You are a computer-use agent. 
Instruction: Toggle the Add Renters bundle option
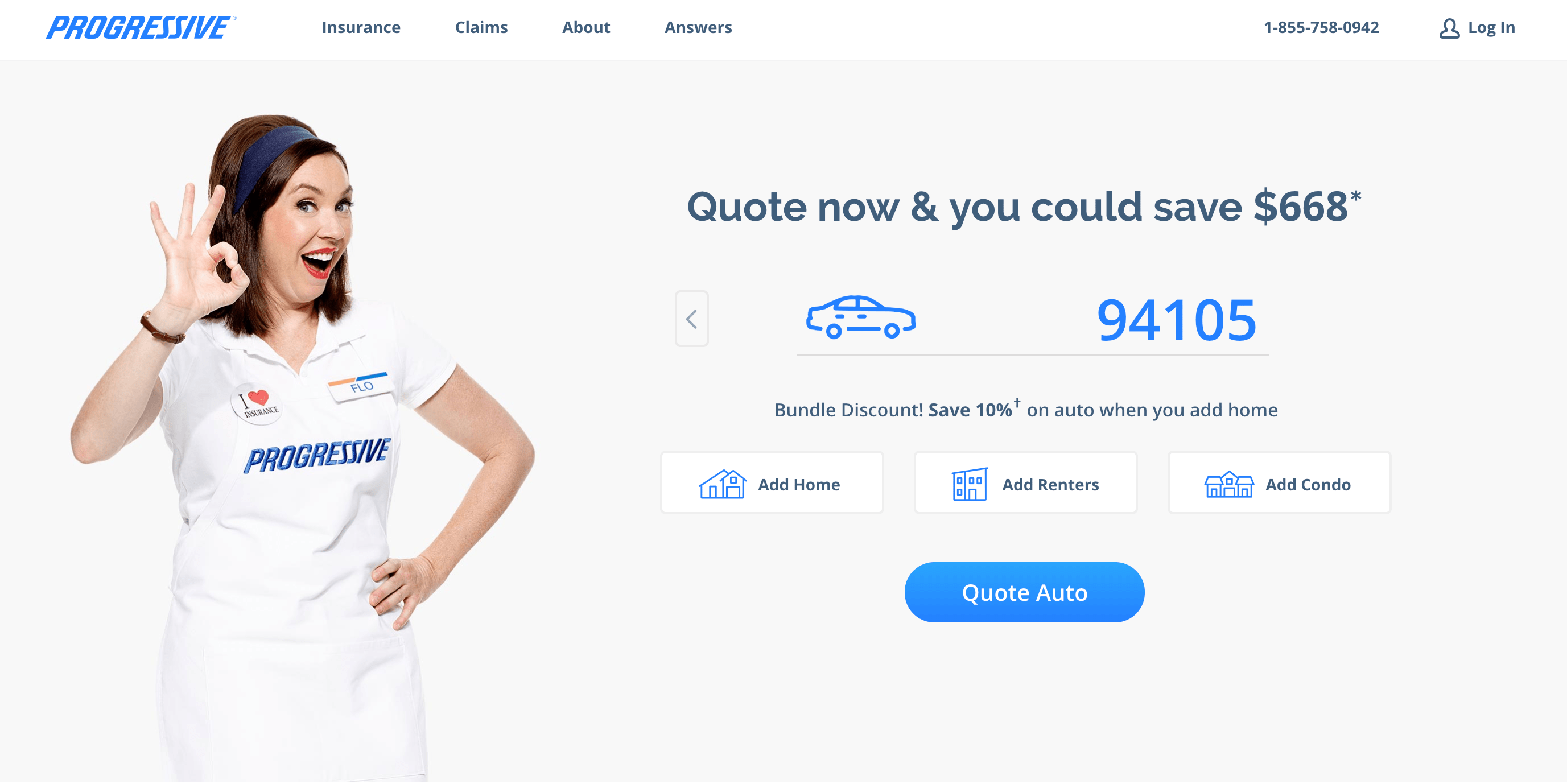(1026, 483)
